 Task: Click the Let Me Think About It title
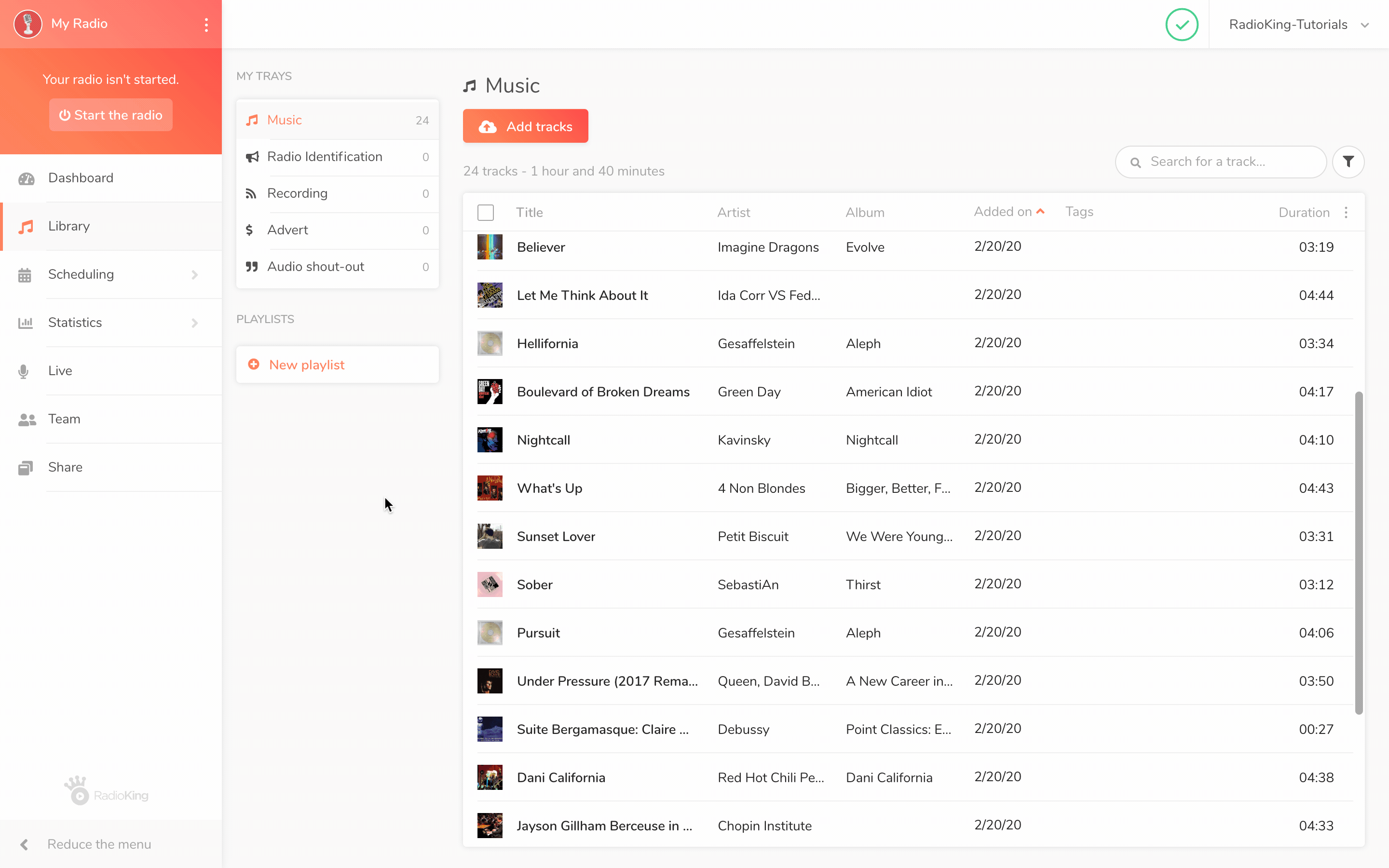click(582, 295)
